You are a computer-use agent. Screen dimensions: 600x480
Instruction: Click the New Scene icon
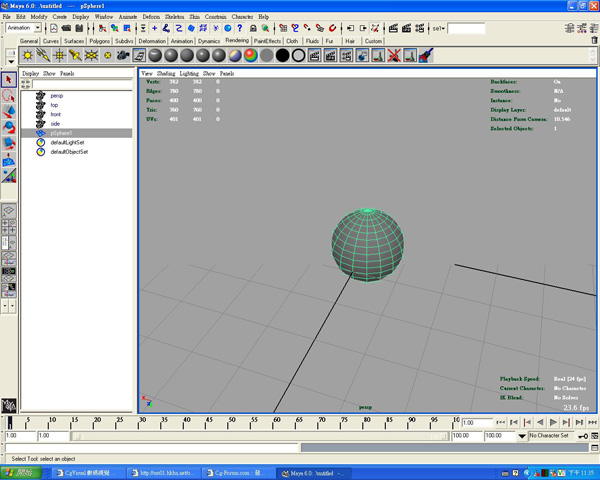54,28
